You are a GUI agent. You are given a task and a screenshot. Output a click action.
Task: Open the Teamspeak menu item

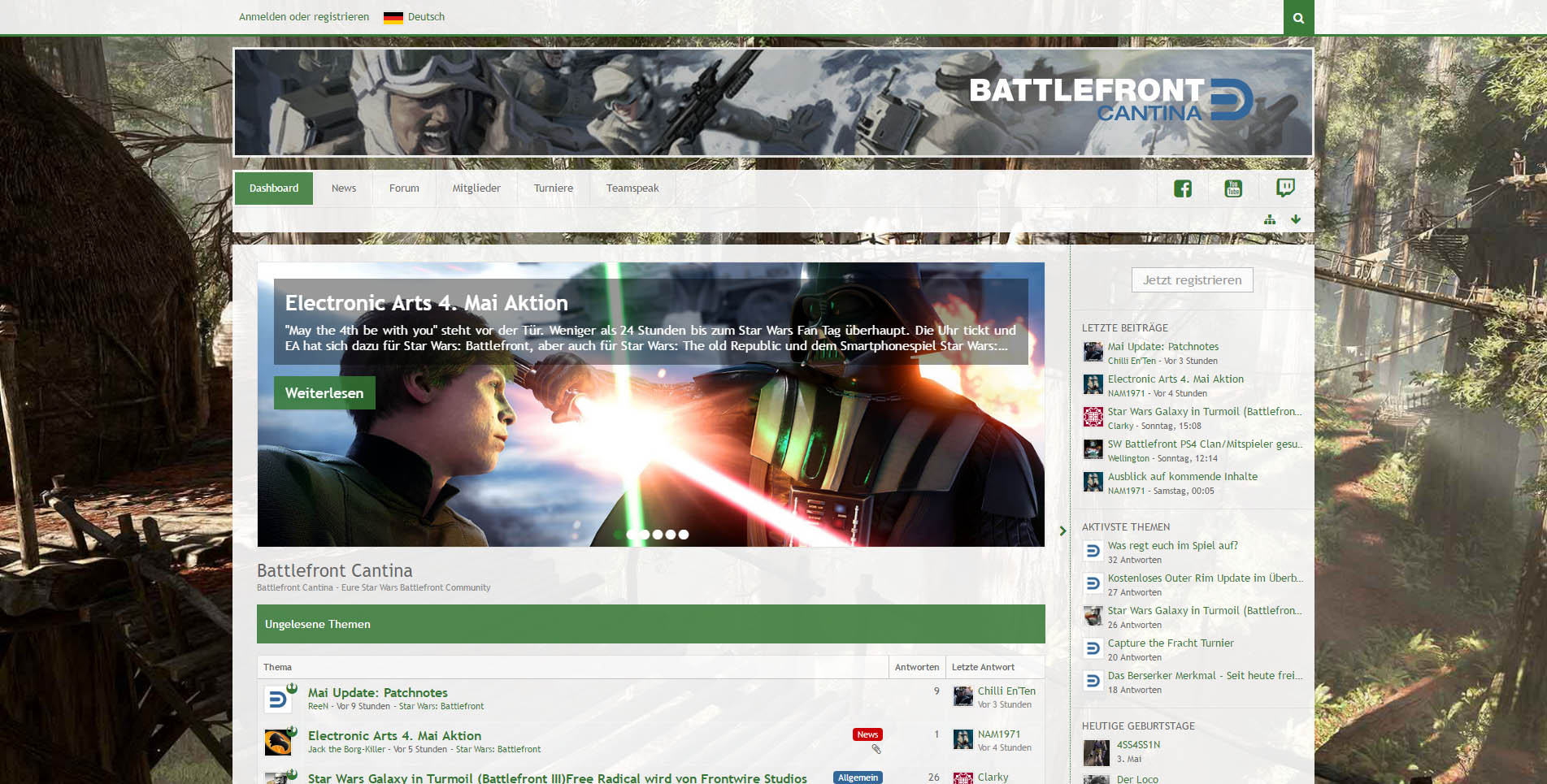632,188
